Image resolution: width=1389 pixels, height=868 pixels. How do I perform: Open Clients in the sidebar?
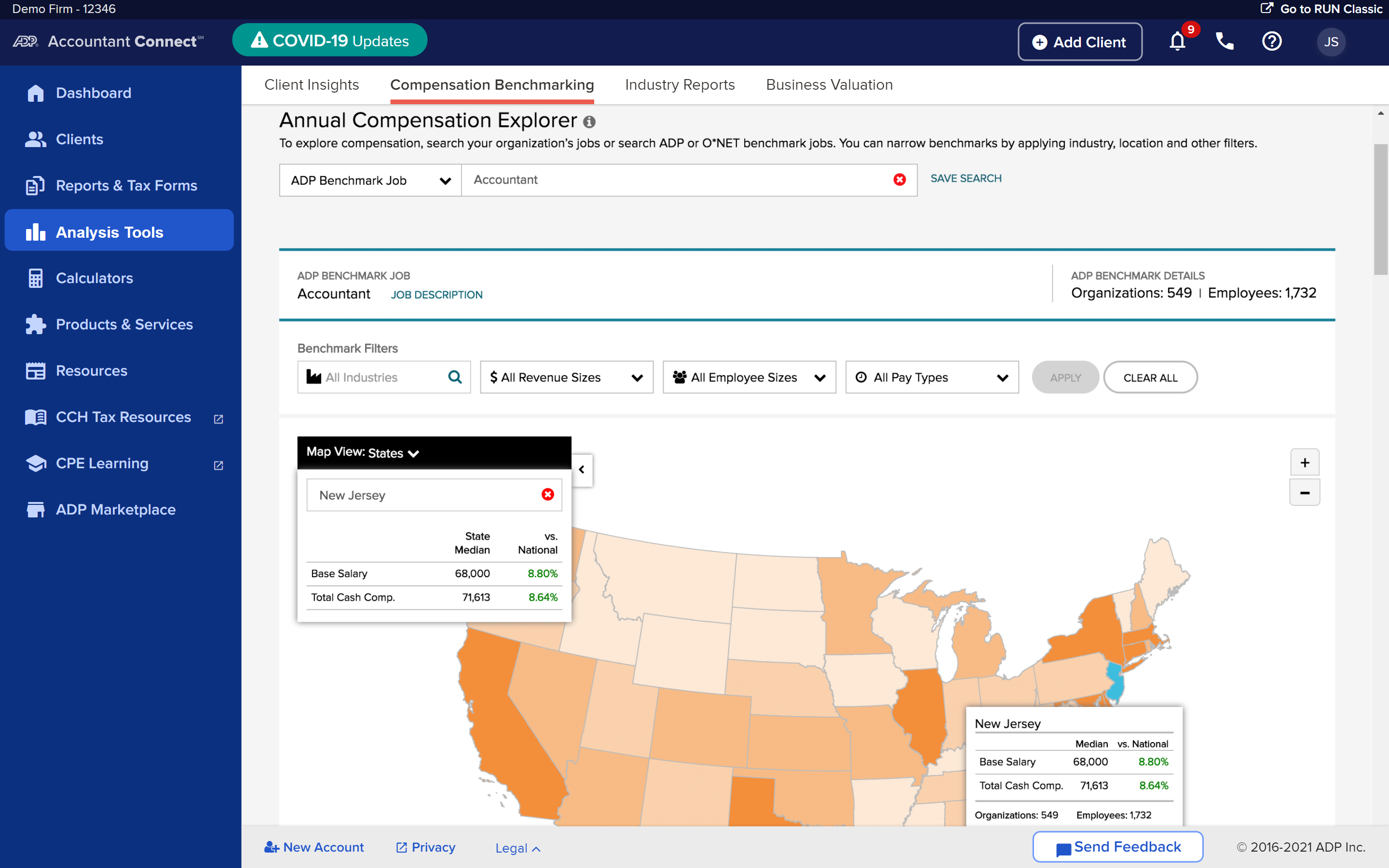point(79,139)
